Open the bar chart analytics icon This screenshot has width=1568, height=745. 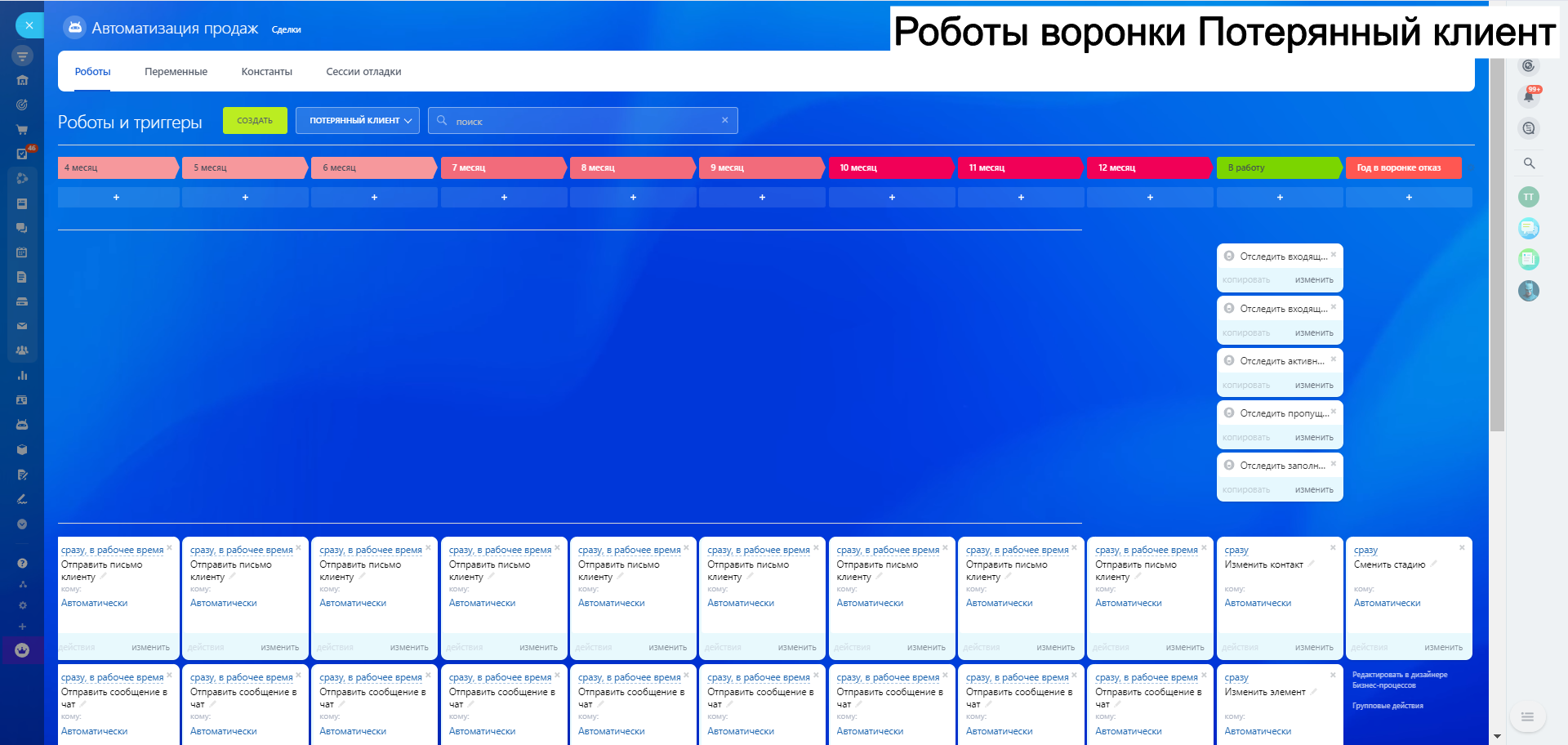[22, 376]
